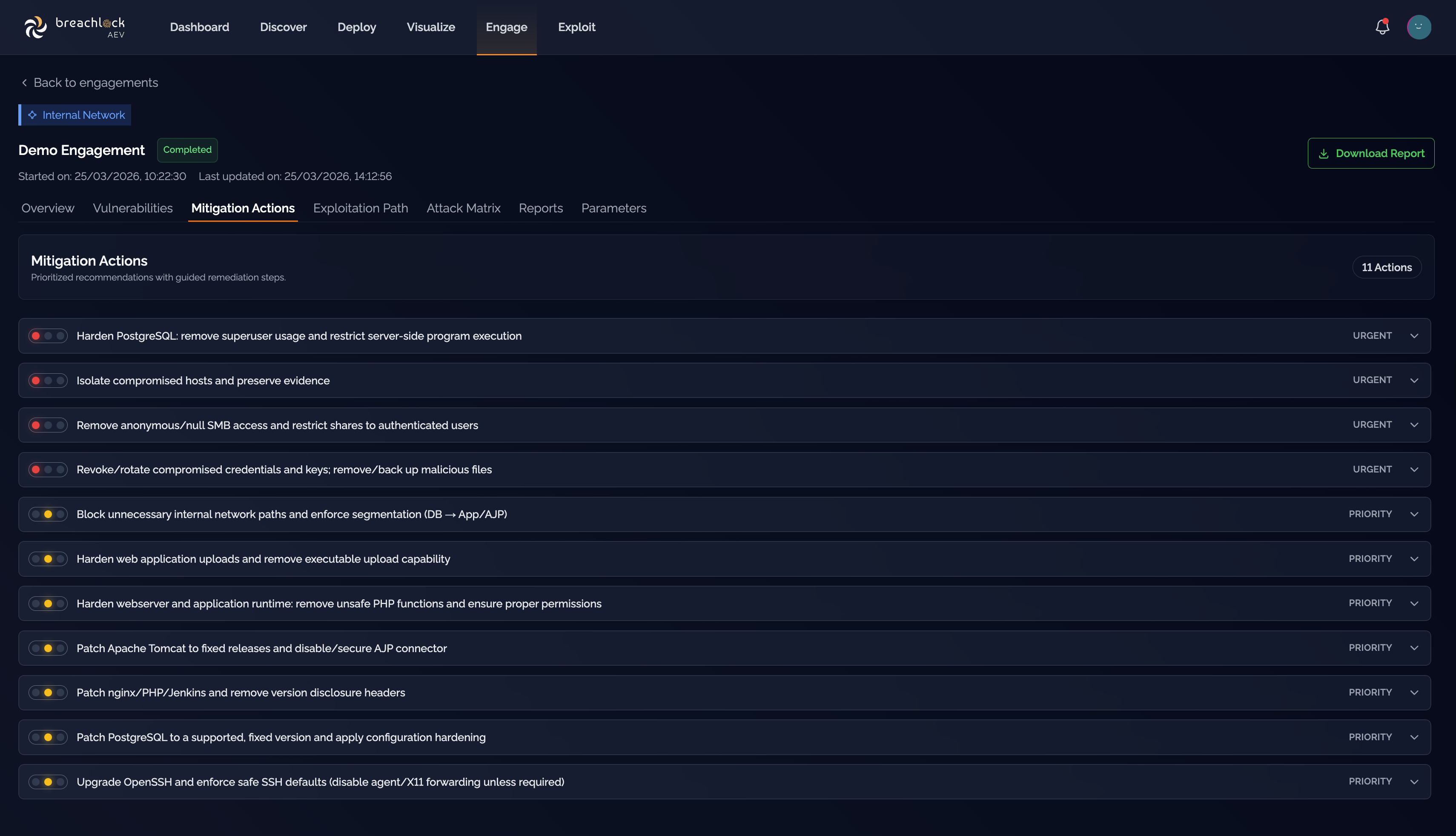Viewport: 1456px width, 836px height.
Task: Expand Isolate compromised hosts action chevron
Action: [x=1414, y=381]
